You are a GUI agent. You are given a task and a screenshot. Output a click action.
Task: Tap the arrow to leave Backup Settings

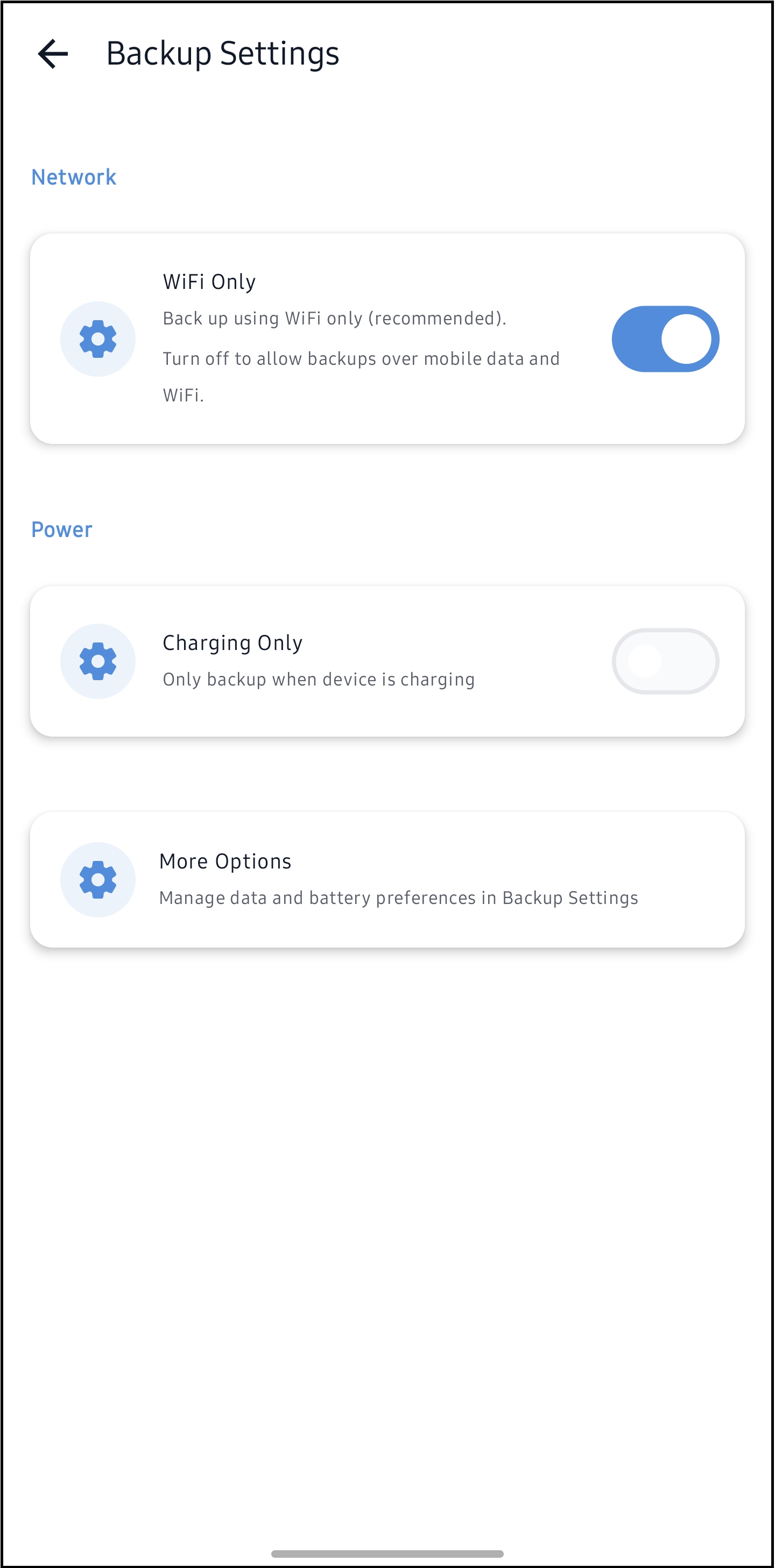[51, 54]
